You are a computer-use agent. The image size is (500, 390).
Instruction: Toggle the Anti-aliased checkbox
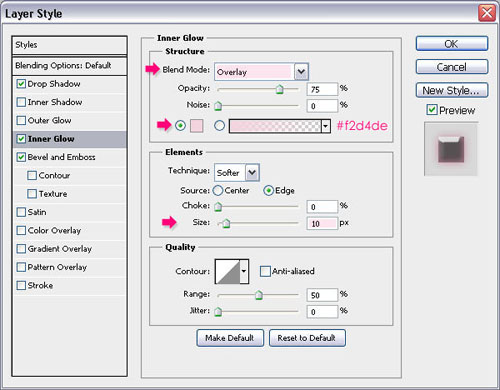[265, 271]
